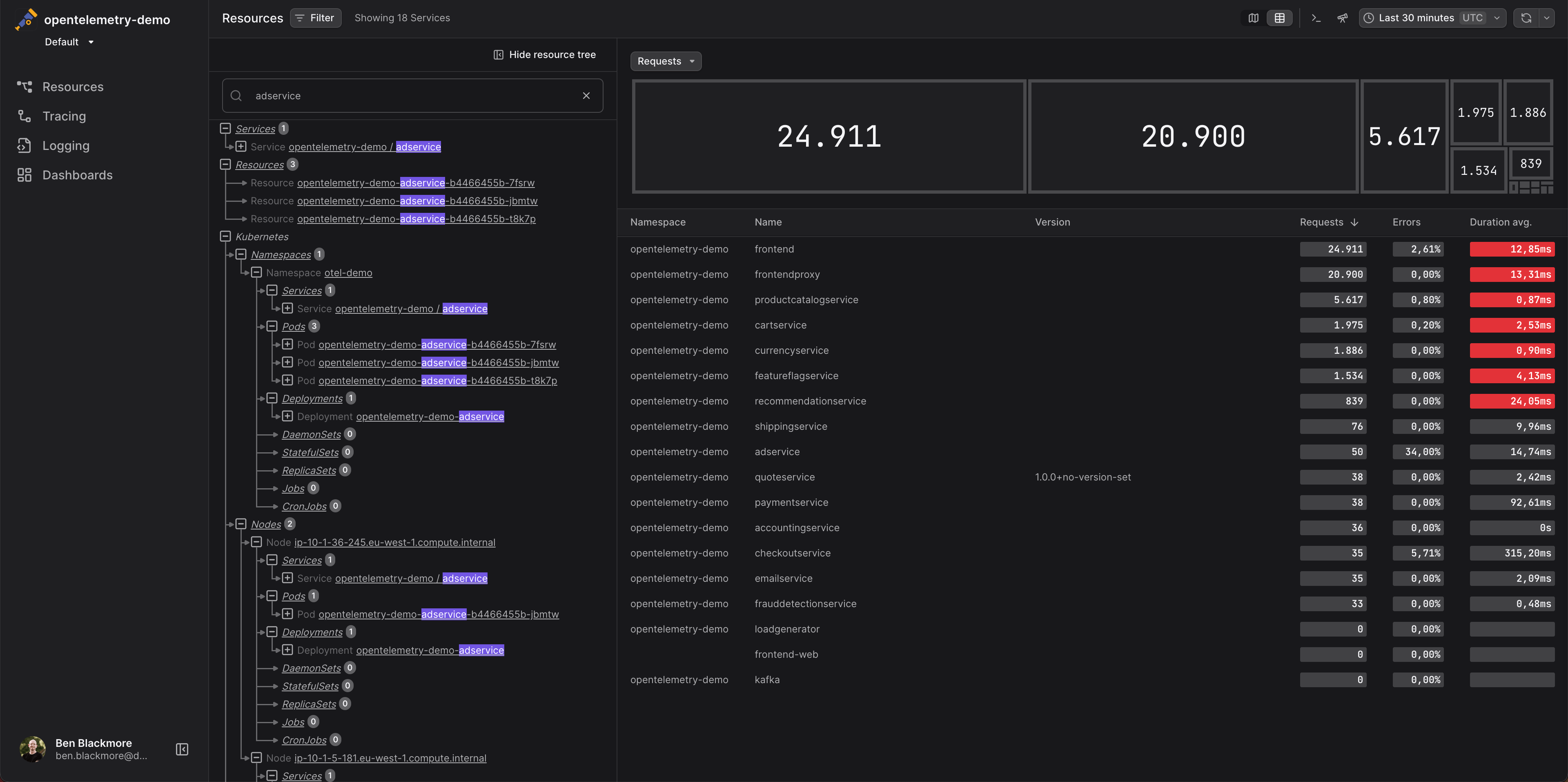
Task: Sort by the Errors column header
Action: click(x=1406, y=222)
